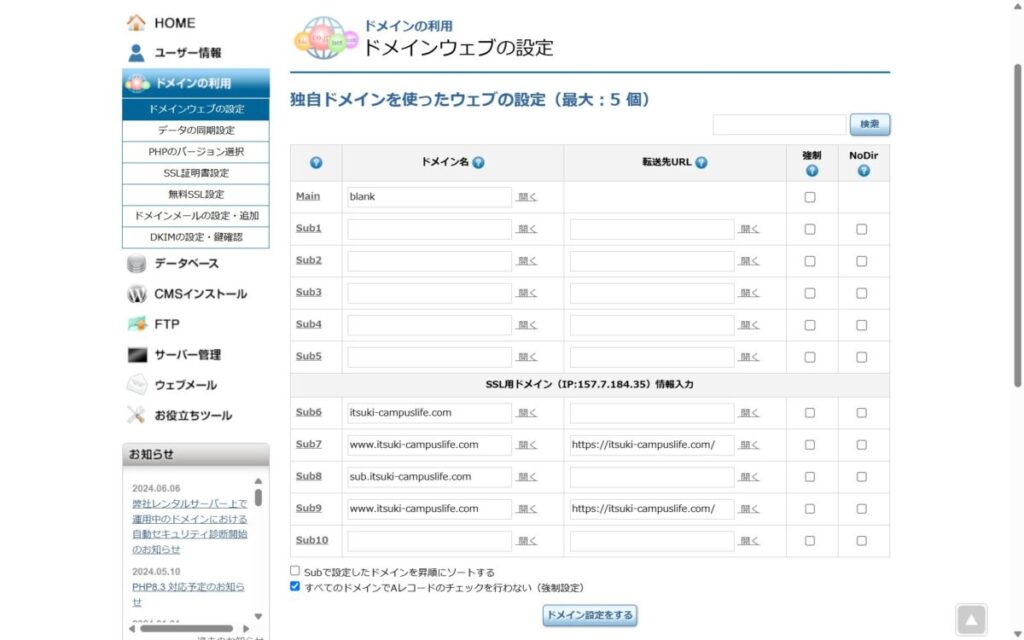The height and width of the screenshot is (640, 1024).
Task: Expand the CMSインストール sidebar section
Action: (196, 294)
